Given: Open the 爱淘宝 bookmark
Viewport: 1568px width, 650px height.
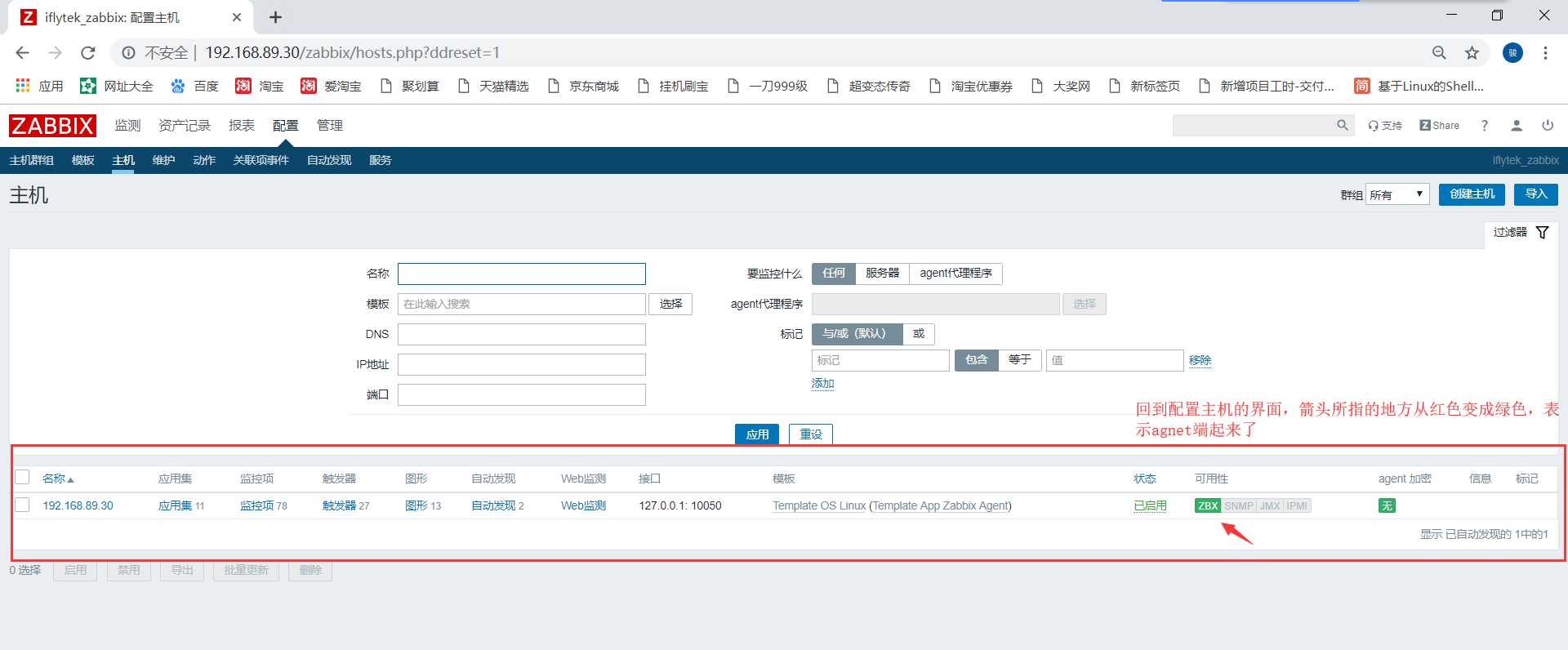Looking at the screenshot, I should click(331, 86).
